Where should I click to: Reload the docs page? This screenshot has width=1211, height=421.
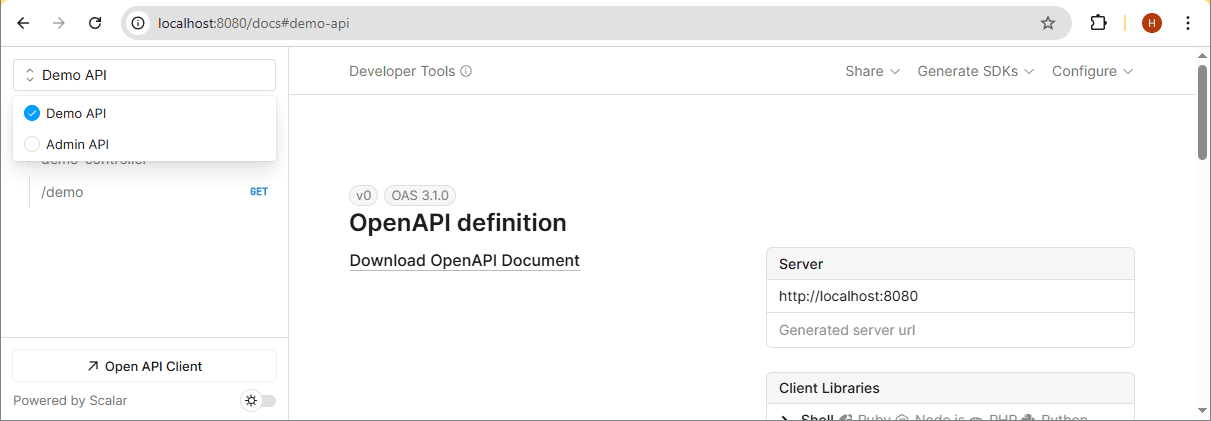(95, 23)
